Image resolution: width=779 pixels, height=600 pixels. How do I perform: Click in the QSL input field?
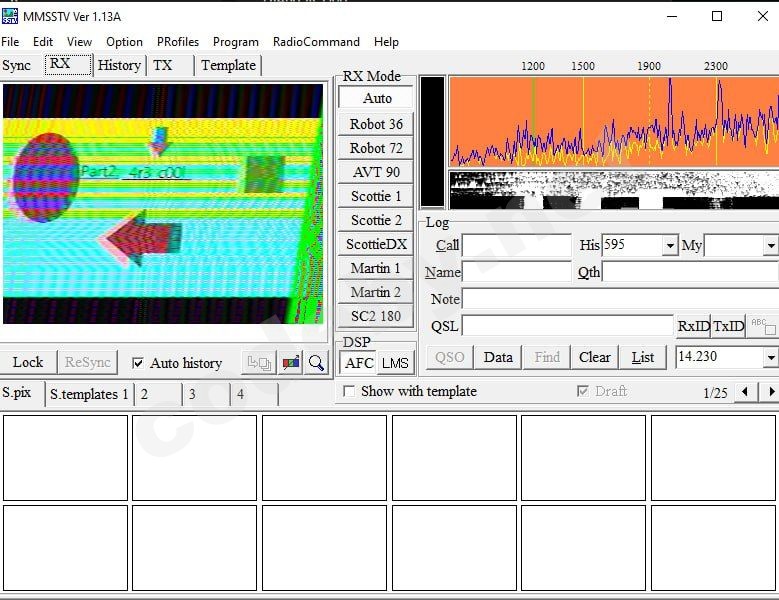[x=567, y=326]
